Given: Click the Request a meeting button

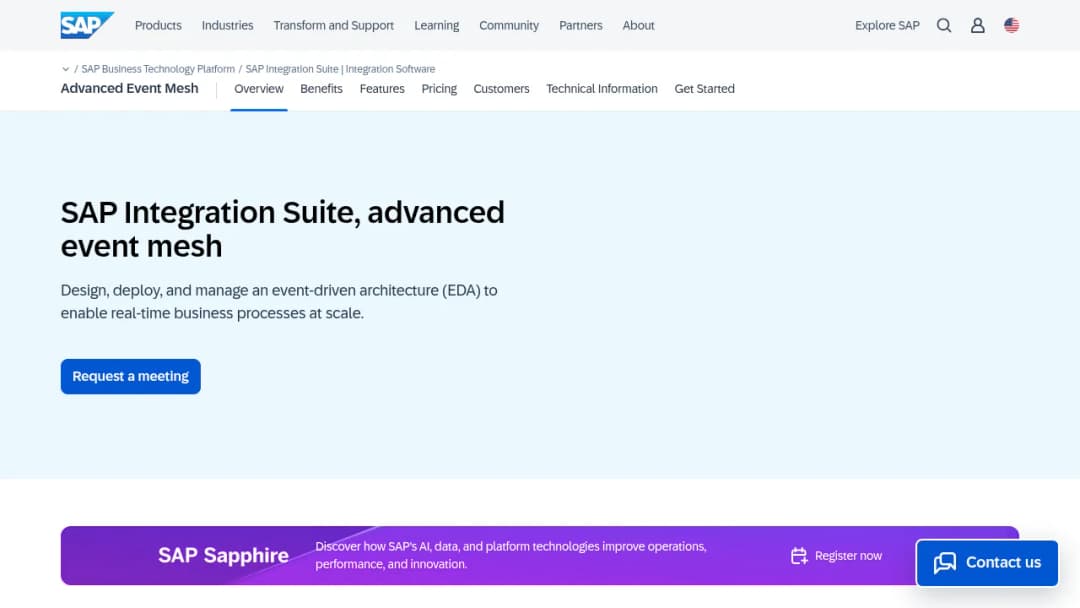Looking at the screenshot, I should (x=131, y=377).
